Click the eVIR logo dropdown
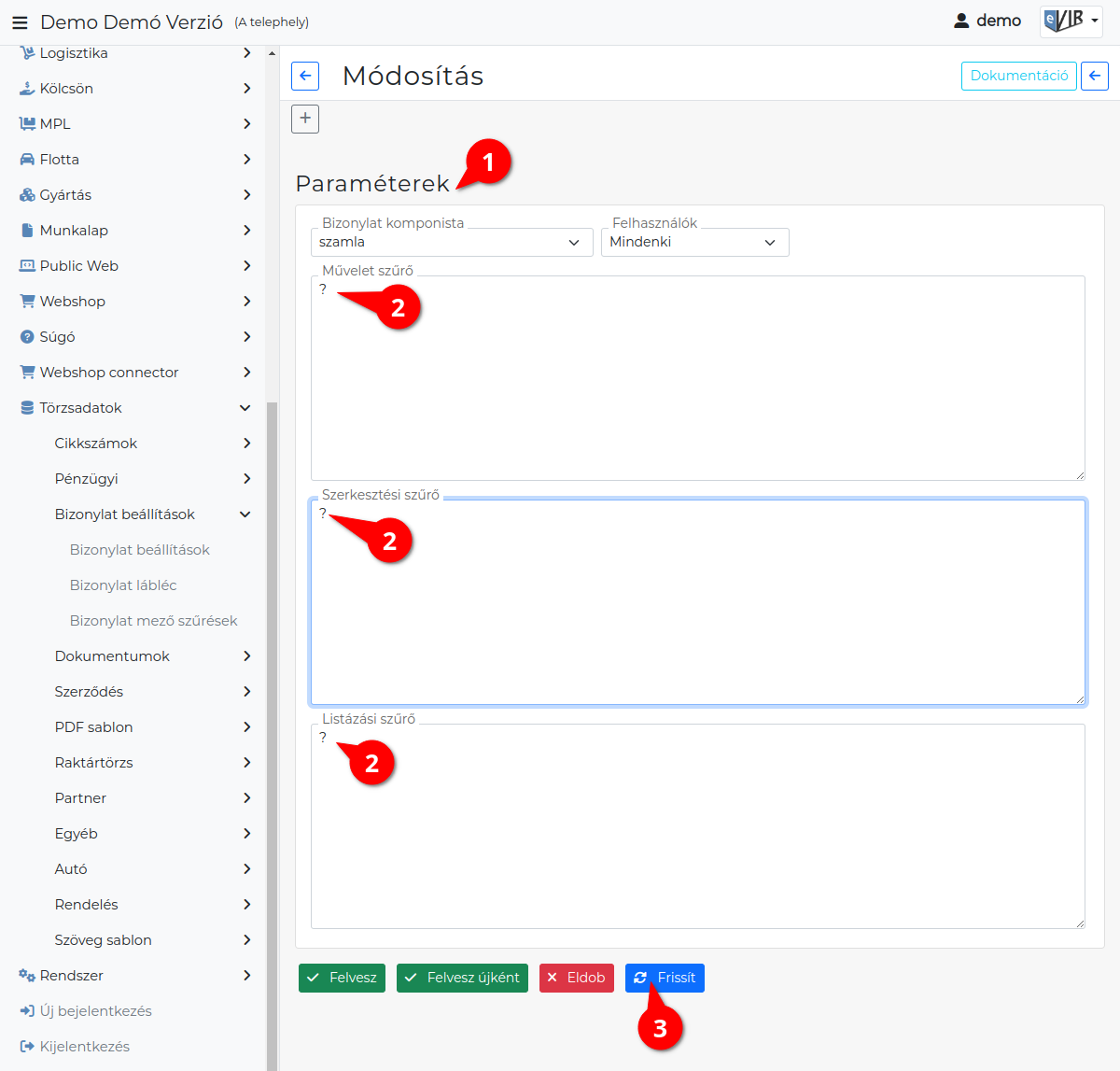Screen dimensions: 1120x1071 pos(1071,21)
